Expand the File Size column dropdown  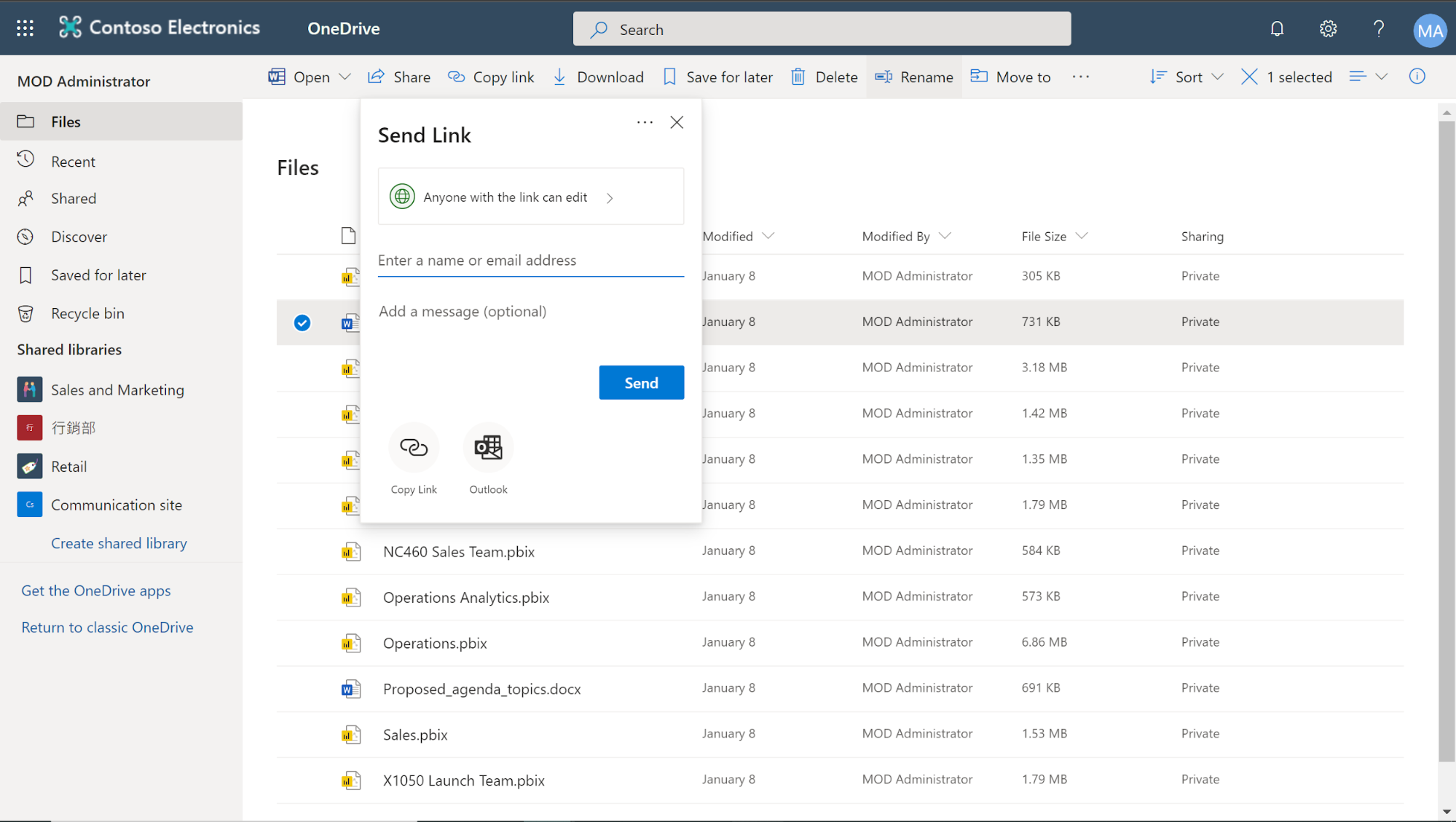1082,236
